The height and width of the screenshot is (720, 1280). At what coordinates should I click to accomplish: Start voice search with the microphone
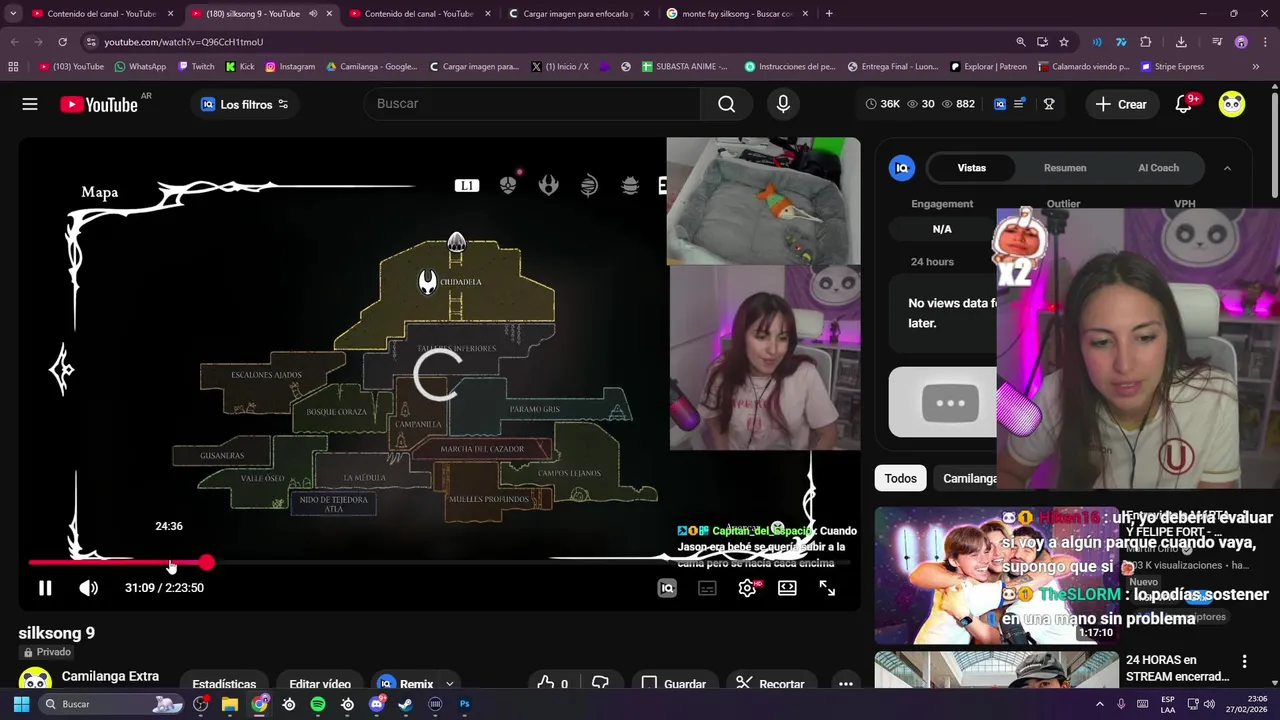783,104
